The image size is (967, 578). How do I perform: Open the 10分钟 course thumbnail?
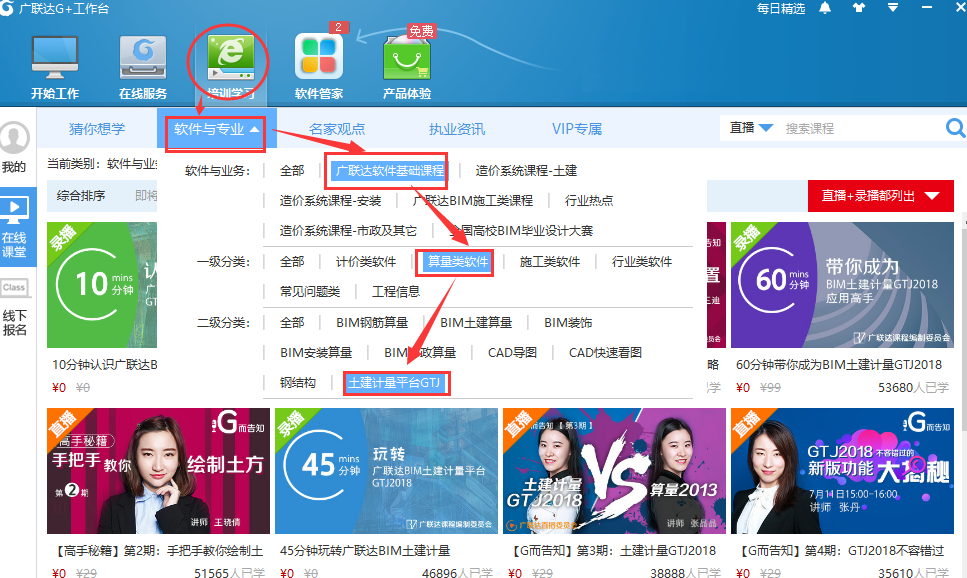[102, 285]
